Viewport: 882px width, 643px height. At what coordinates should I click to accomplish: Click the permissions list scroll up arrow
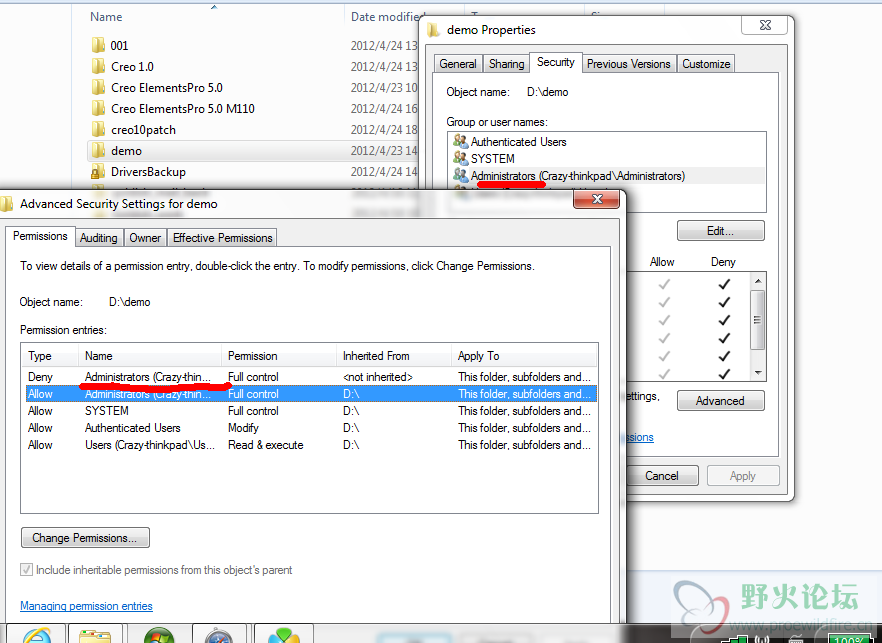pyautogui.click(x=758, y=281)
